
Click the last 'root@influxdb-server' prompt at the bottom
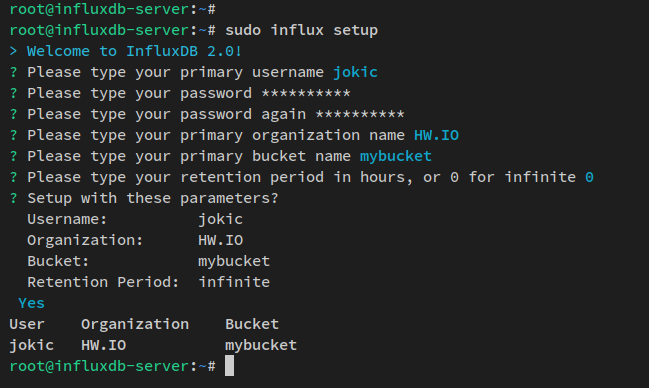(112, 366)
